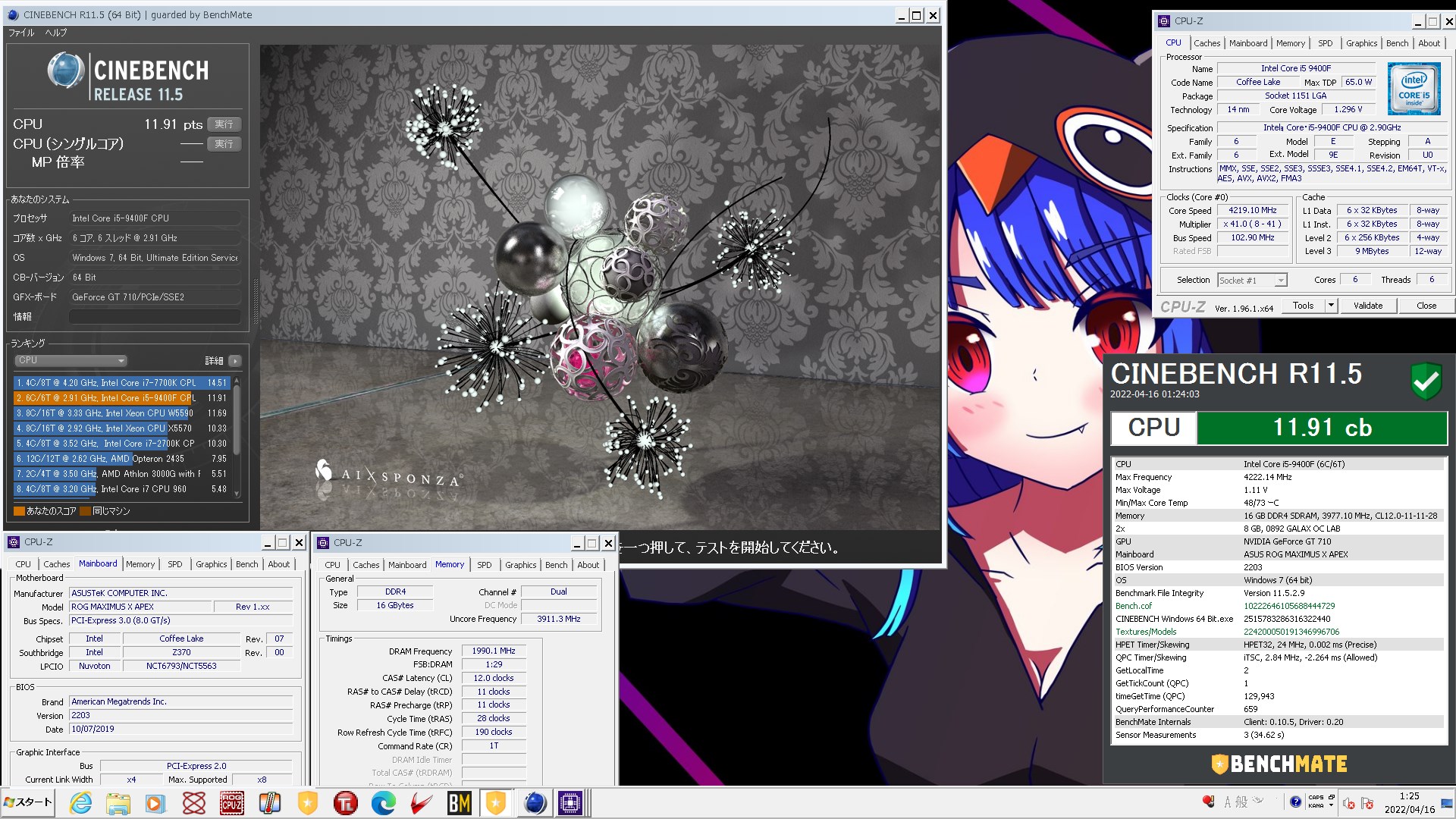Click the taskbar clock showing 1:25

(1409, 802)
